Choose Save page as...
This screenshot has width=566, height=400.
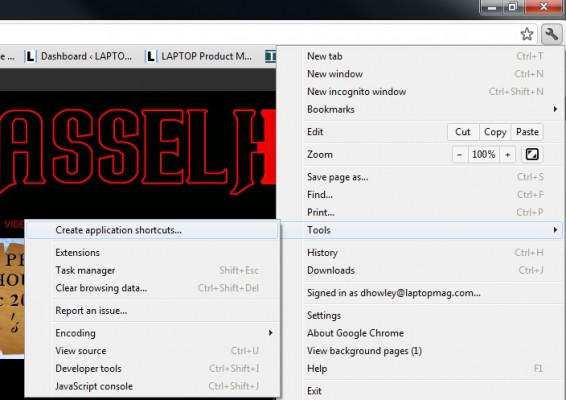point(419,177)
